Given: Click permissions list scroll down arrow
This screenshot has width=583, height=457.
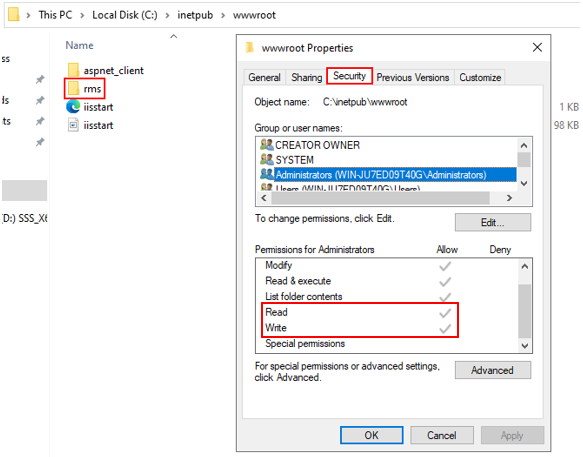Looking at the screenshot, I should coord(525,345).
